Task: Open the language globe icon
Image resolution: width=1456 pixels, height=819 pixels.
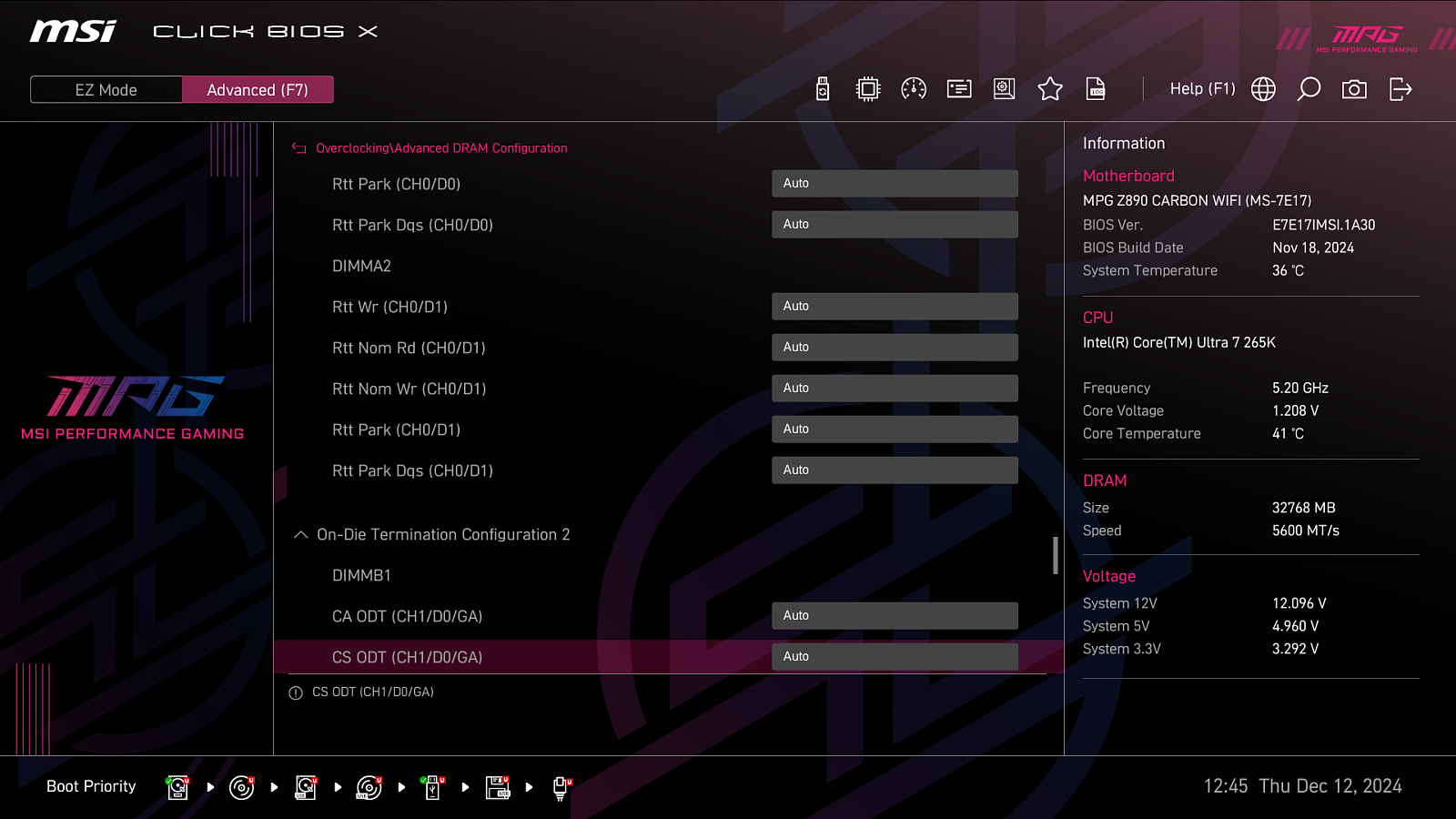Action: click(x=1263, y=89)
